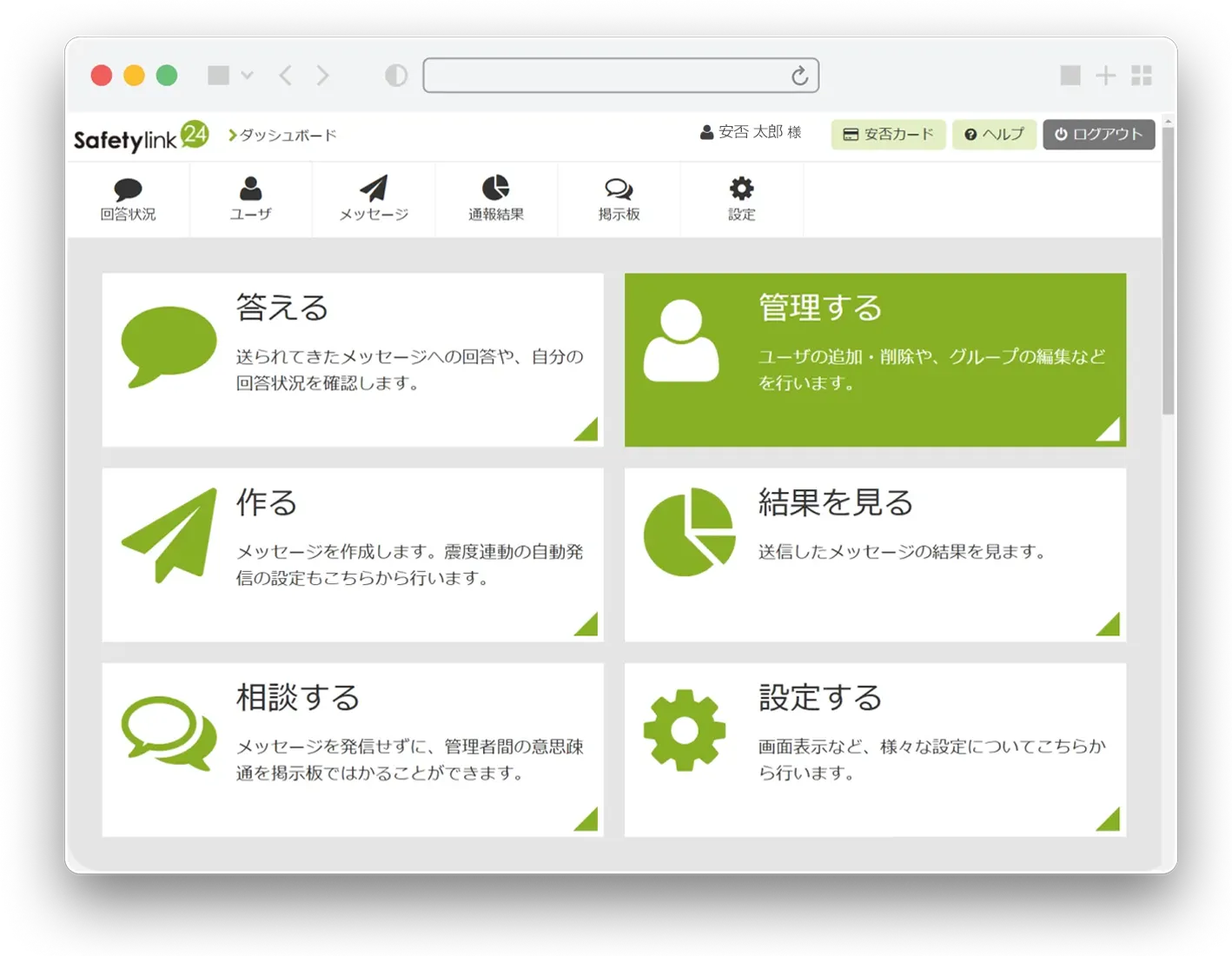1232x956 pixels.
Task: Open the 通報結果 pie chart icon
Action: [495, 189]
